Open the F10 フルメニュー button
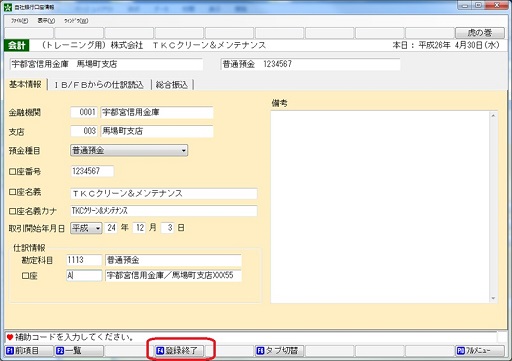The width and height of the screenshot is (512, 361). 480,351
